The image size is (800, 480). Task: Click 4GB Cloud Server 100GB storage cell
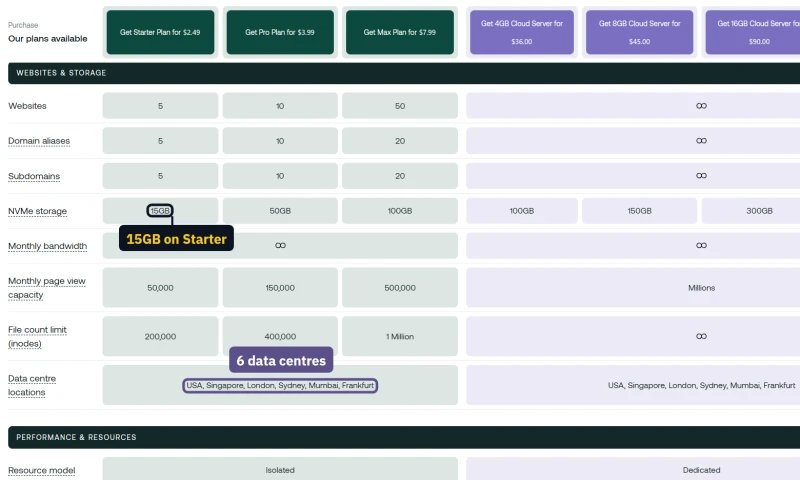(521, 211)
